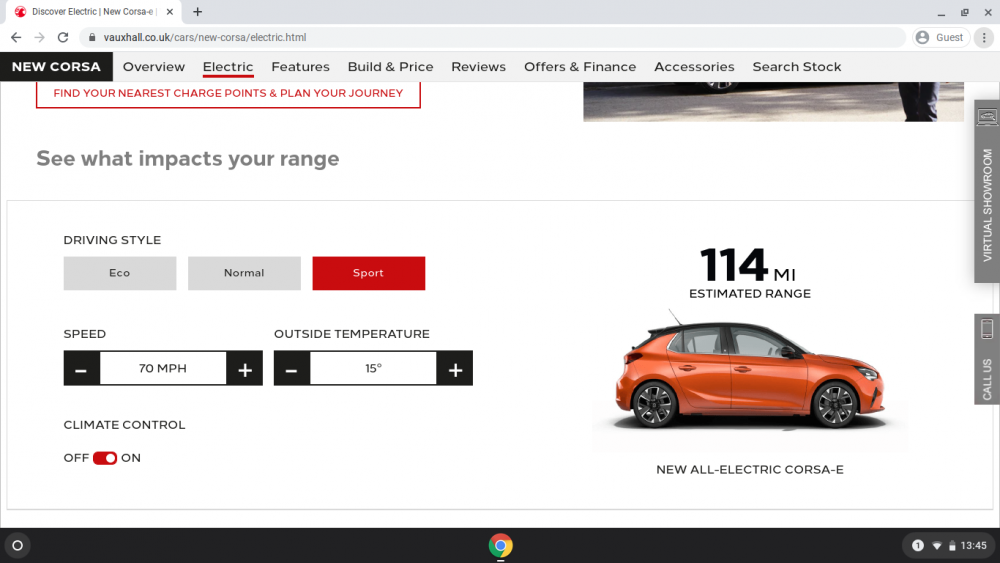Open the Chrome three-dot menu
This screenshot has height=563, width=1000.
tap(984, 38)
